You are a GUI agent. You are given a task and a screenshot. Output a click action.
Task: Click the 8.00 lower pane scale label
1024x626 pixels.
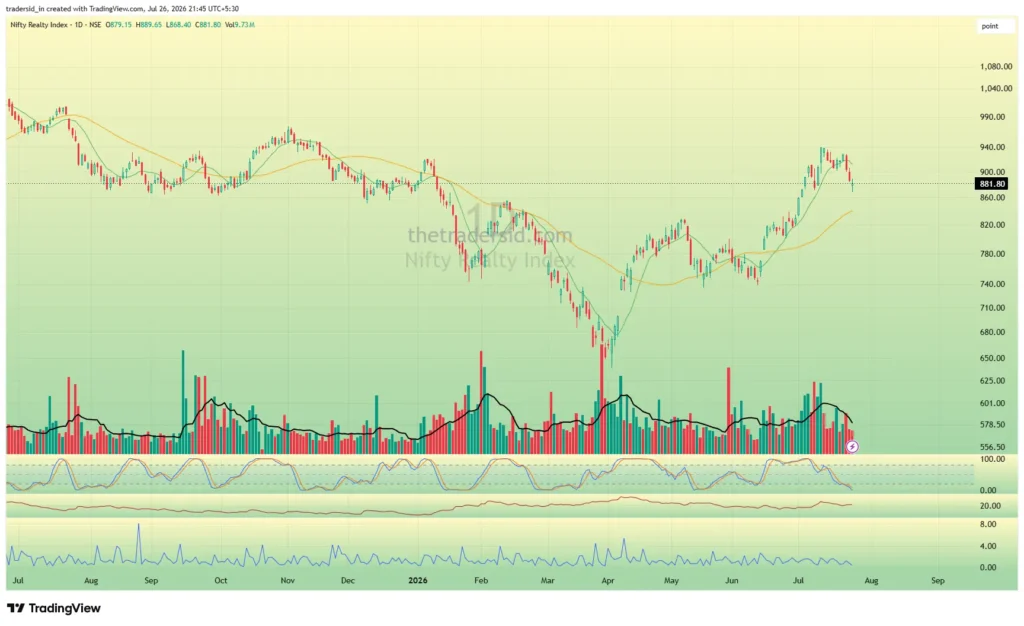(x=987, y=524)
